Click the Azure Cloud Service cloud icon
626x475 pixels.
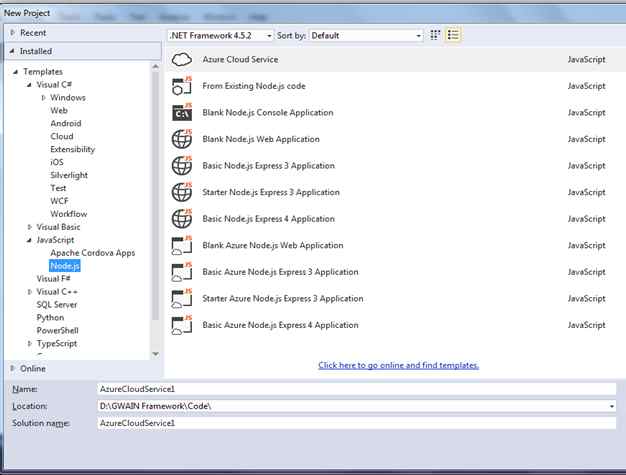pyautogui.click(x=182, y=59)
